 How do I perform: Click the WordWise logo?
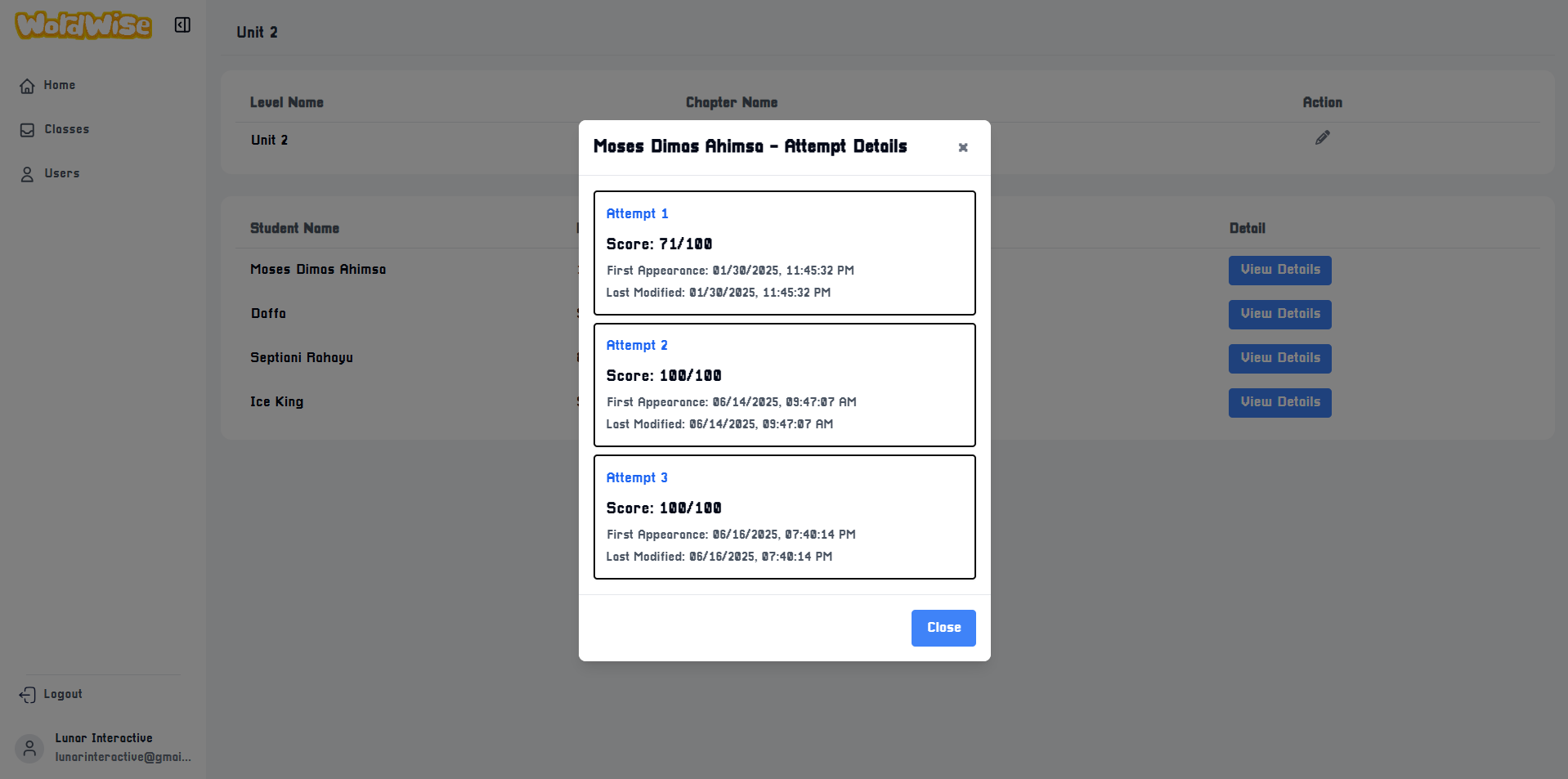point(83,25)
